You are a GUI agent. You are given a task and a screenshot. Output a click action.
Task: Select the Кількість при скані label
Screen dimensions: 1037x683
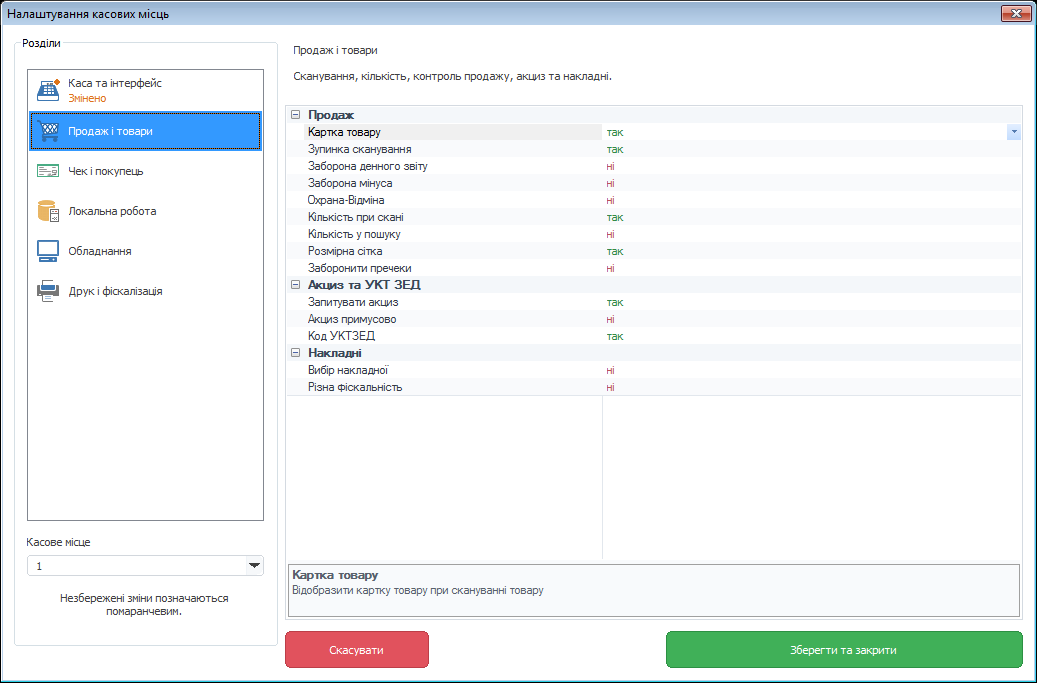355,218
